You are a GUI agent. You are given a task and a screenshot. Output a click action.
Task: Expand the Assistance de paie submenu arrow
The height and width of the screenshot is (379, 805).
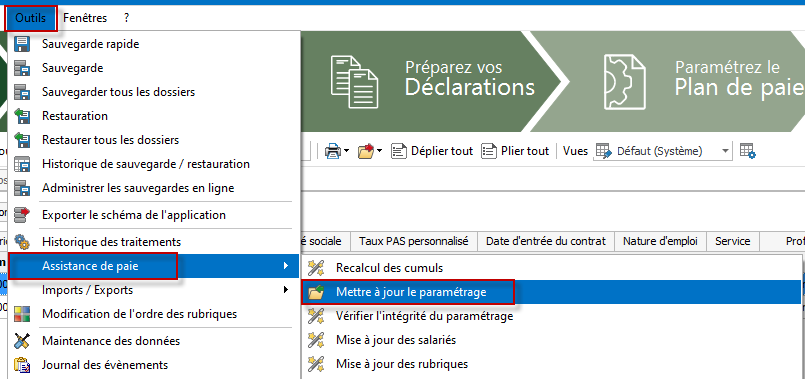click(286, 266)
